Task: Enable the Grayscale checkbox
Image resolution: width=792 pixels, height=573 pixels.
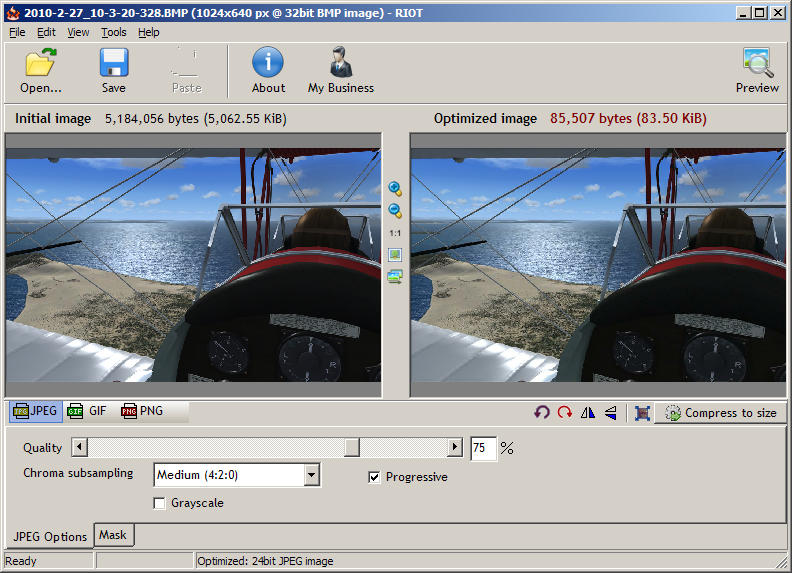Action: click(x=160, y=503)
